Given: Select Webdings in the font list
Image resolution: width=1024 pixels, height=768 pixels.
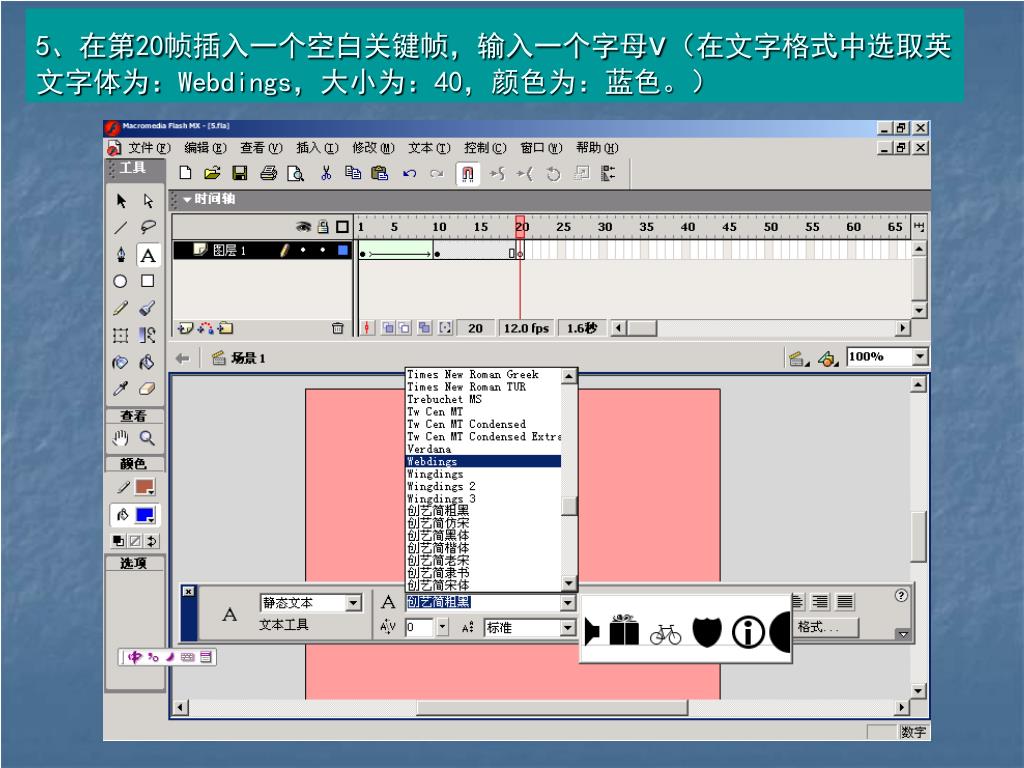Looking at the screenshot, I should [x=483, y=461].
